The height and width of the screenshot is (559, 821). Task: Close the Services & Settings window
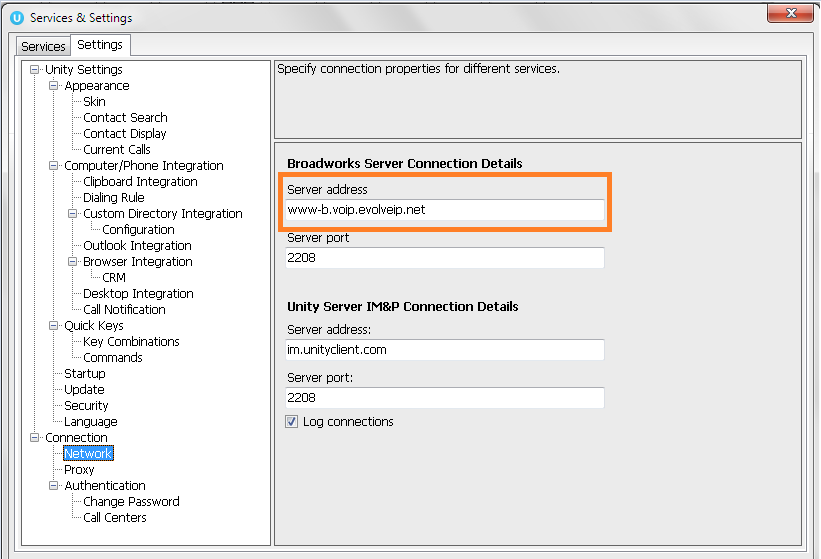[x=789, y=15]
